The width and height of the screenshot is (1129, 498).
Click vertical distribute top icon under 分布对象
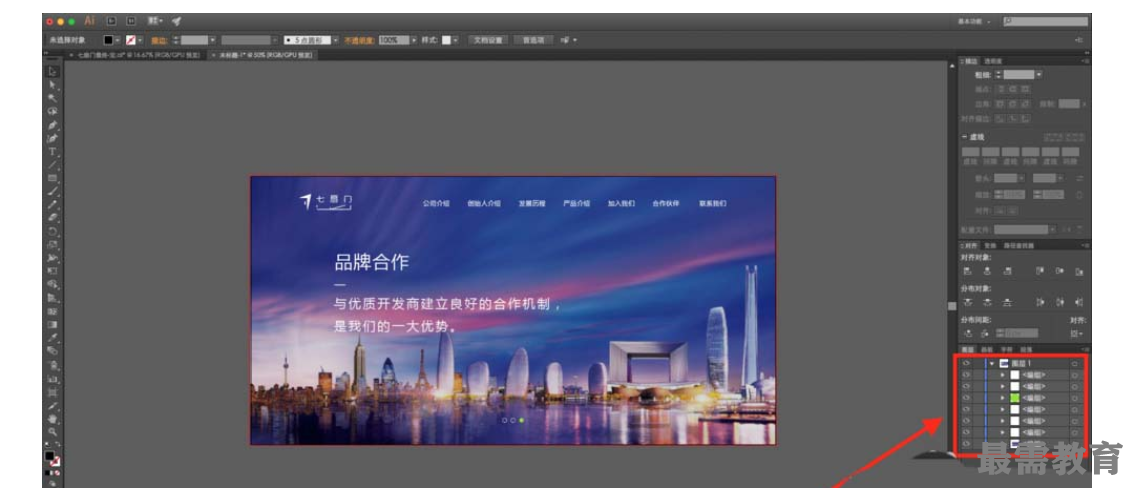[968, 302]
